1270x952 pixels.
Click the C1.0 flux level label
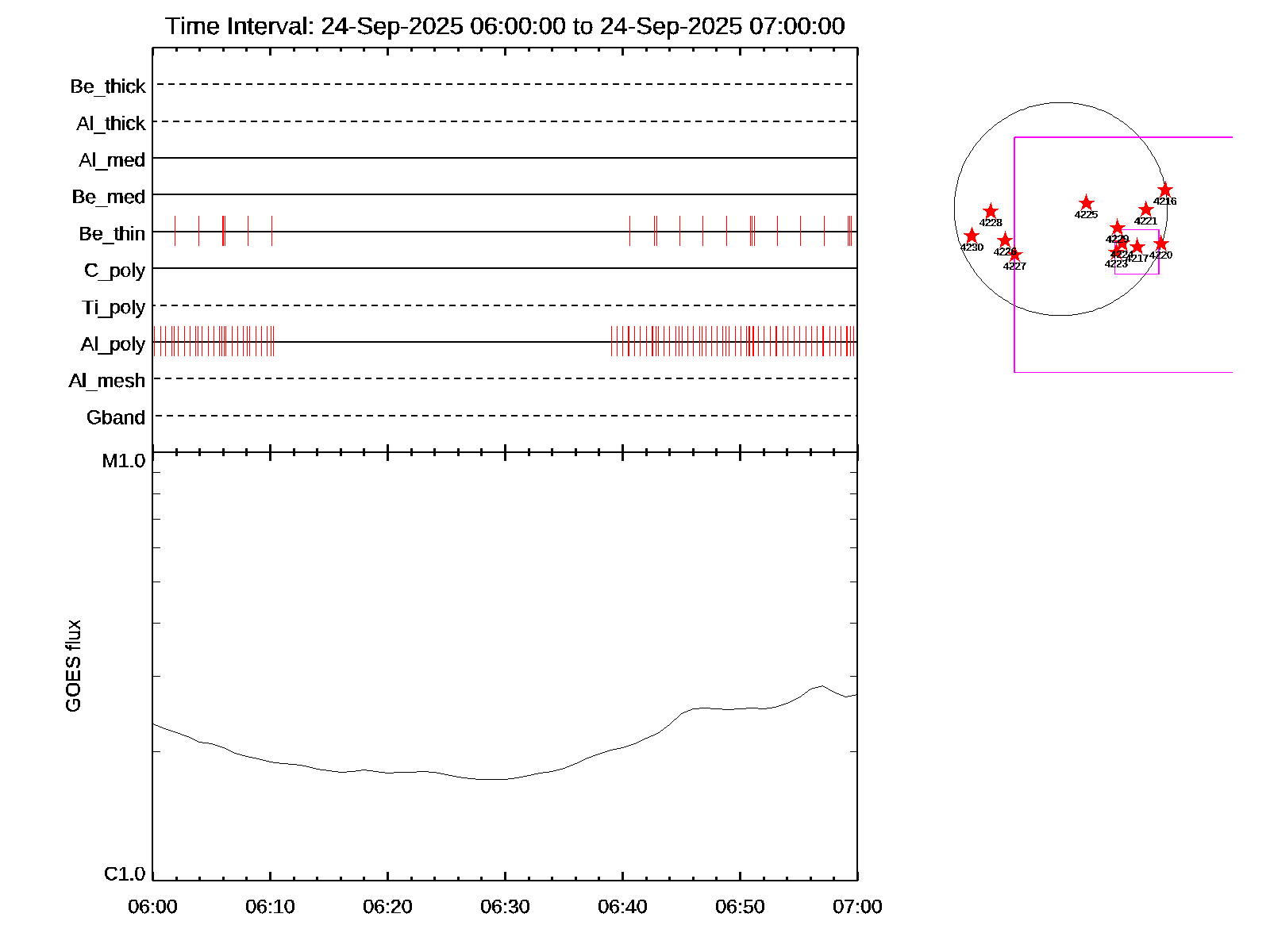coord(125,873)
